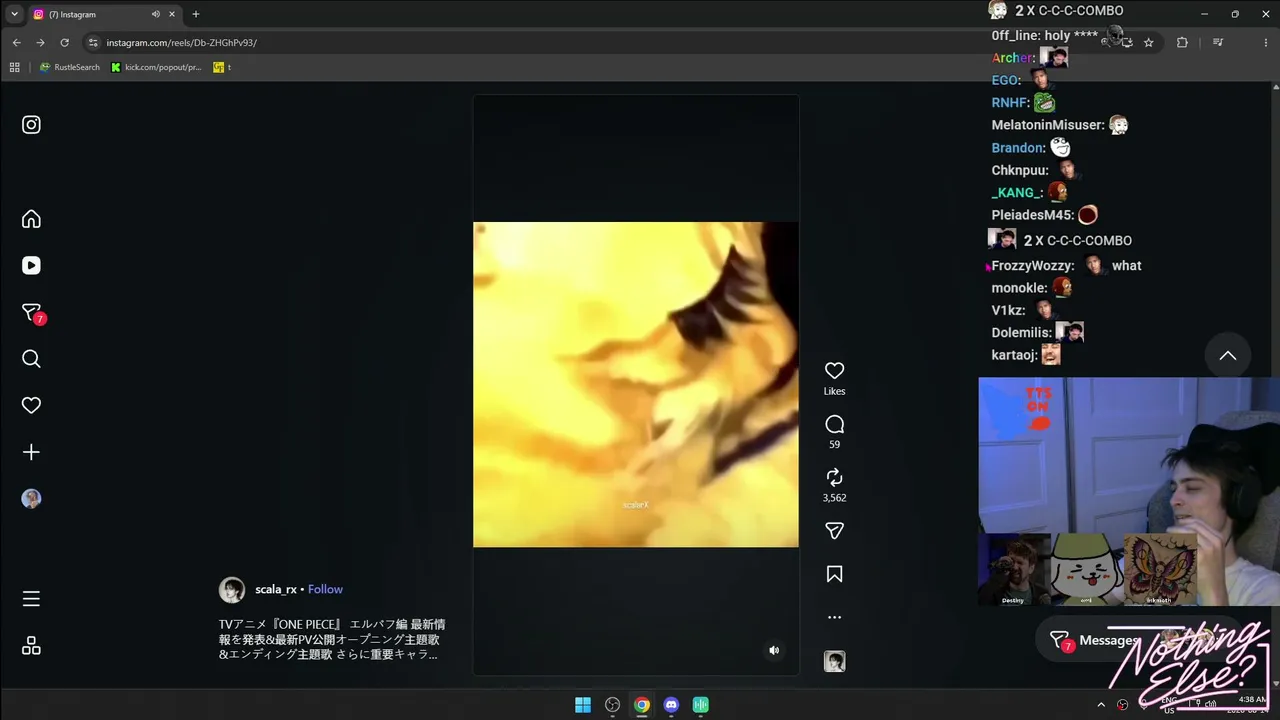Create a new post with plus icon

click(x=31, y=452)
